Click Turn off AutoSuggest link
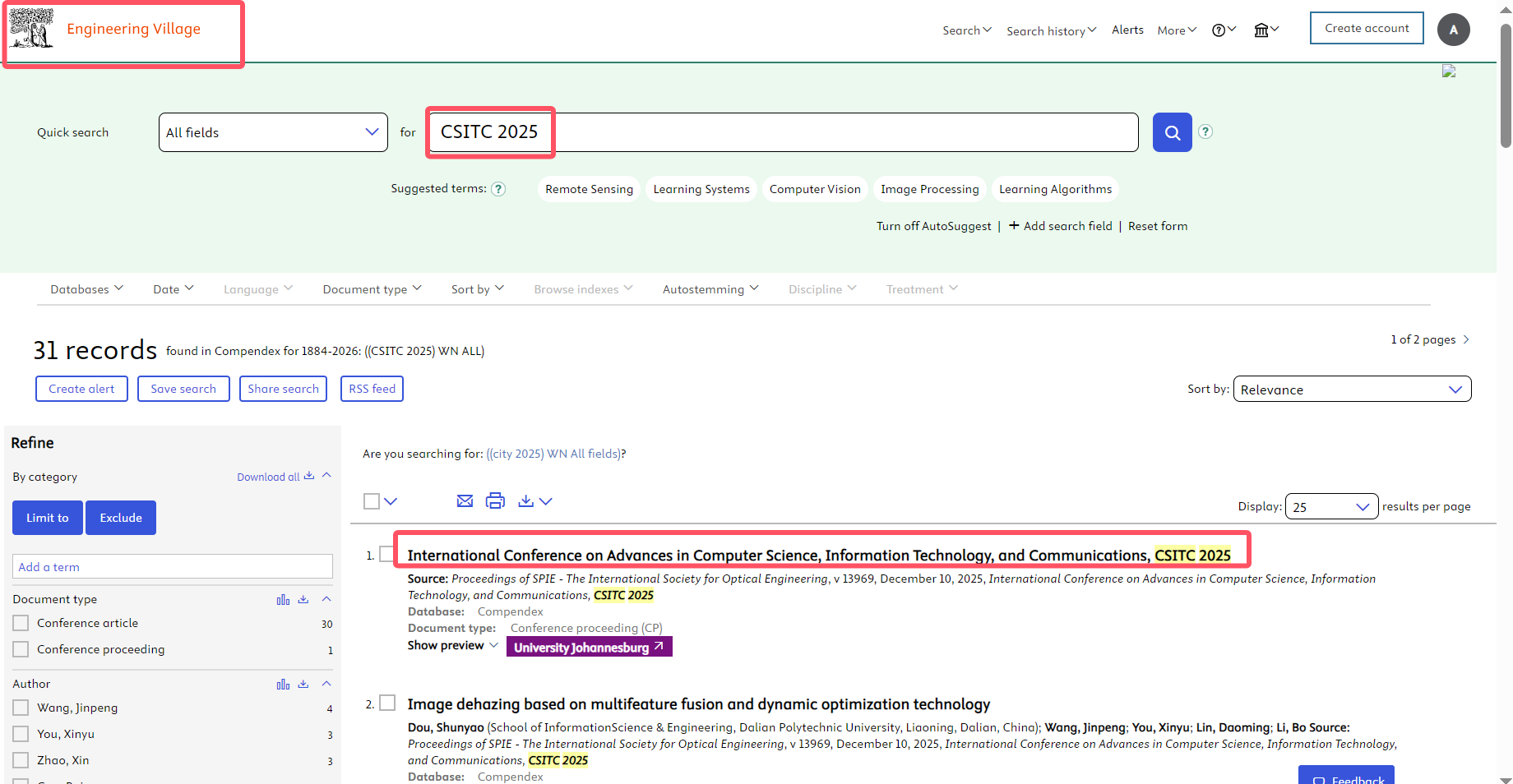This screenshot has width=1513, height=784. 934,226
